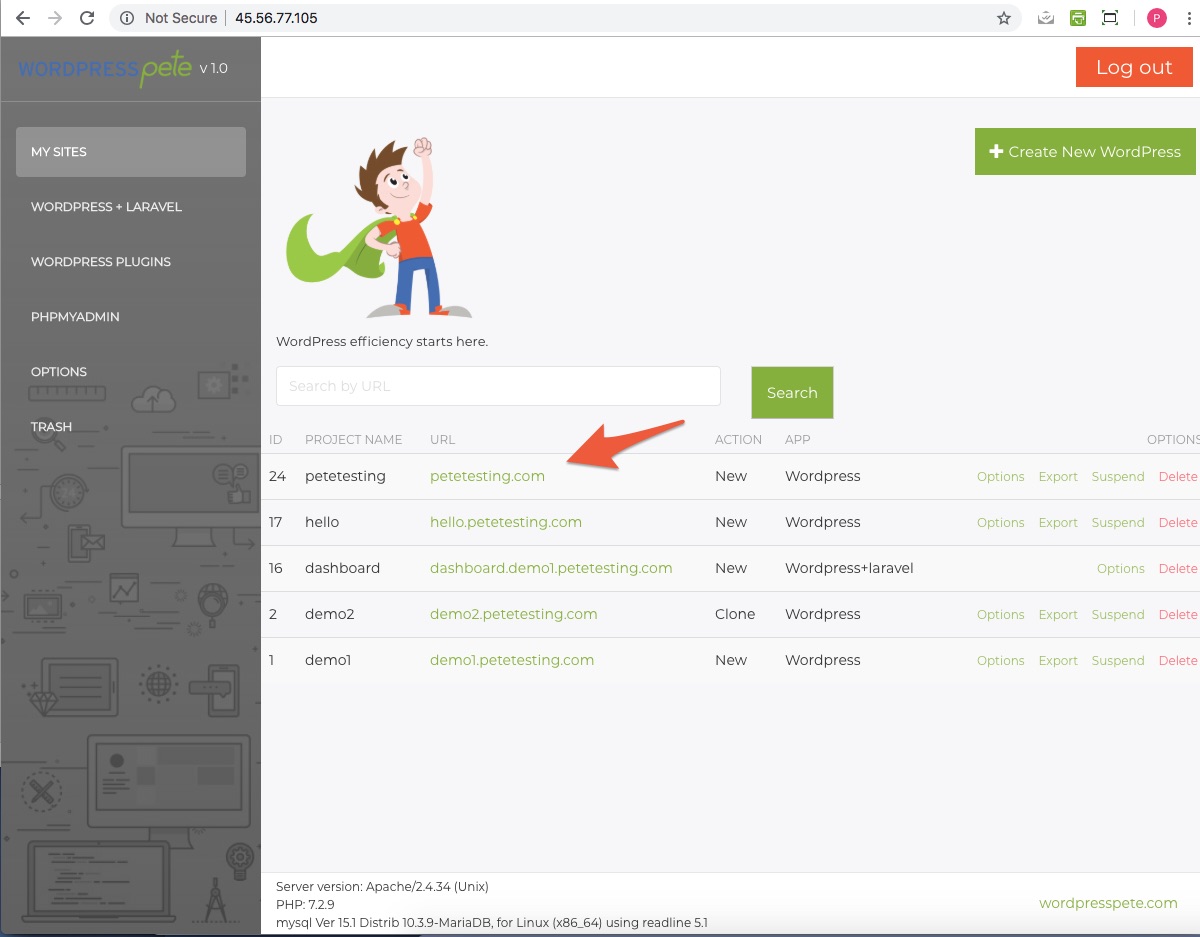Suspend the hello site
The width and height of the screenshot is (1200, 937).
tap(1118, 523)
